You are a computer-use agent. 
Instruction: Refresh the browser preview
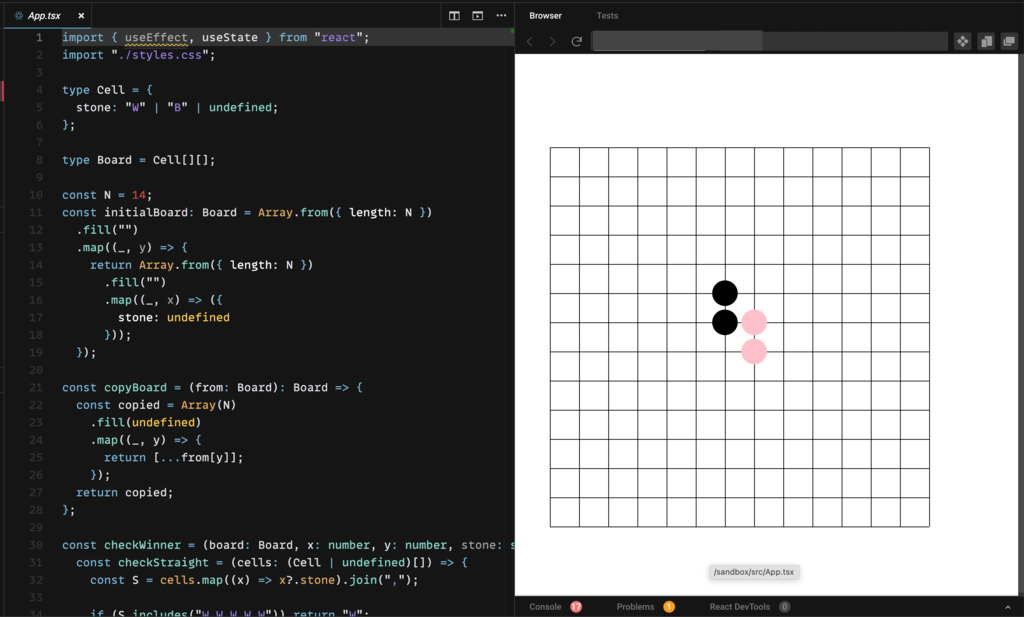coord(576,41)
